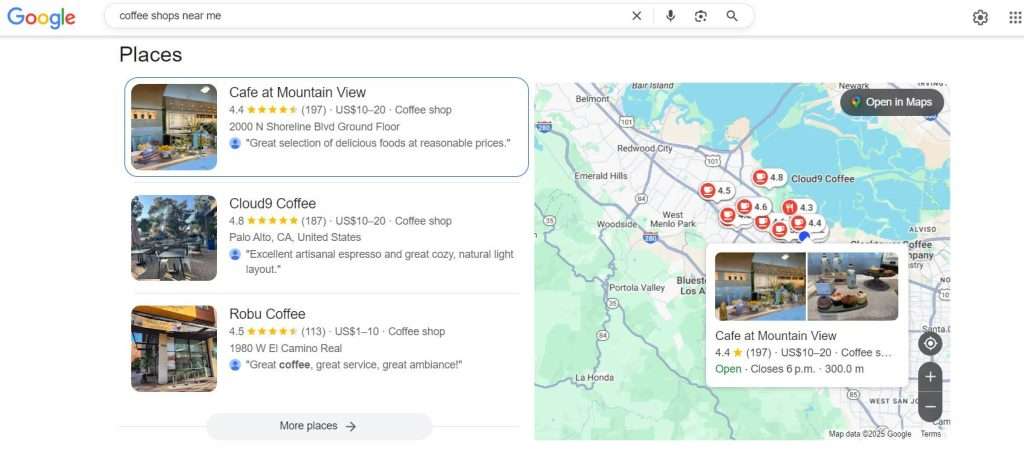
Task: Click the 'Redwood City' map label
Action: (645, 148)
